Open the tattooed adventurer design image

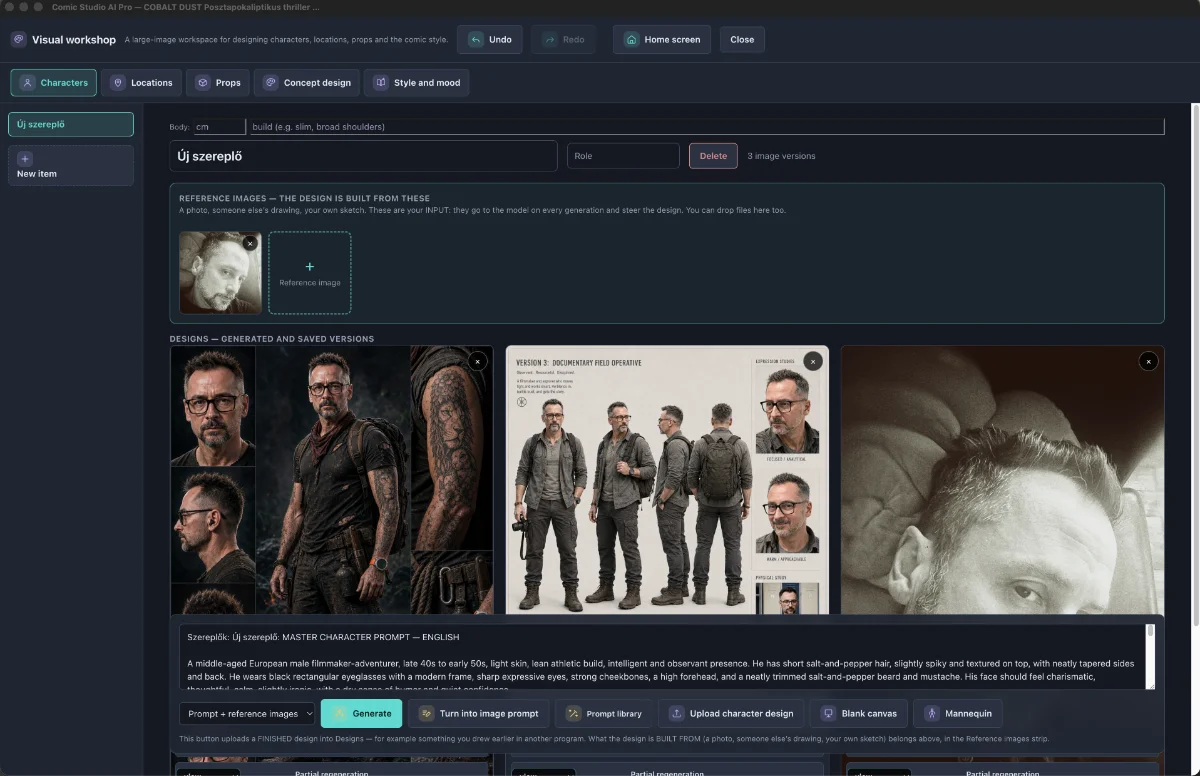click(x=332, y=480)
